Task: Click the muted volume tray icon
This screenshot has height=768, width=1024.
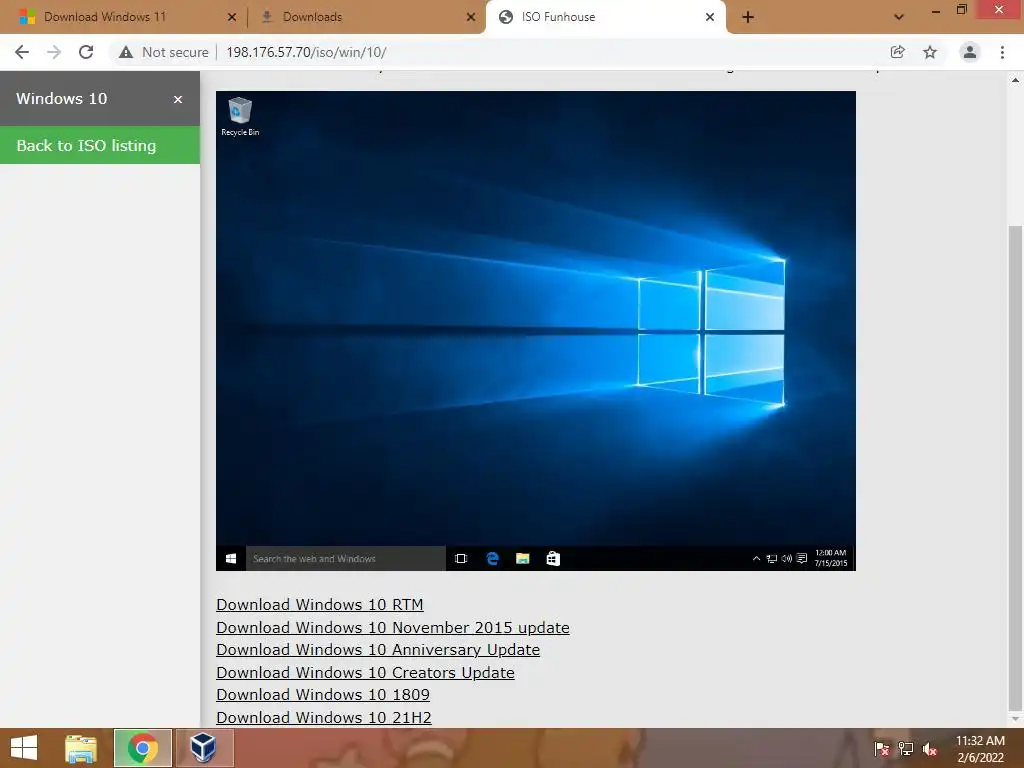Action: pyautogui.click(x=930, y=749)
